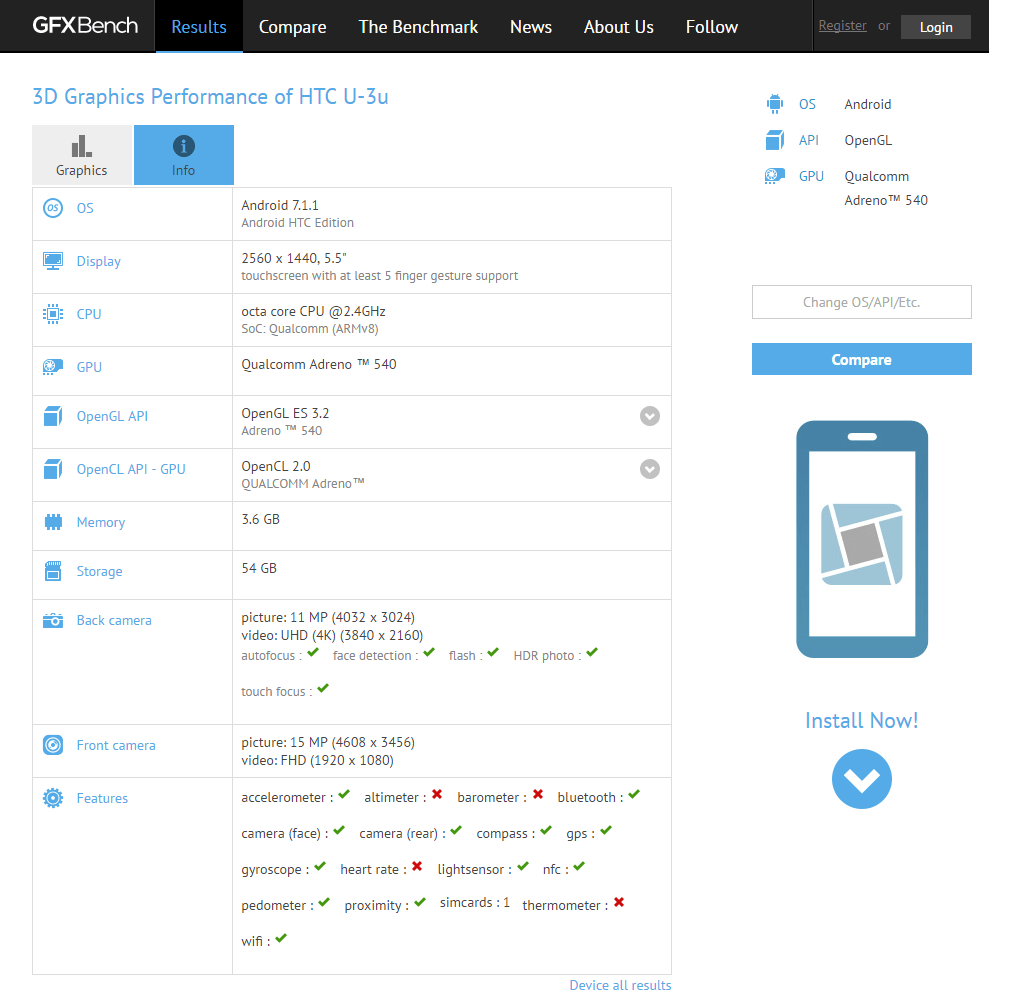Open the About Us page
Image resolution: width=1030 pixels, height=997 pixels.
coord(619,27)
